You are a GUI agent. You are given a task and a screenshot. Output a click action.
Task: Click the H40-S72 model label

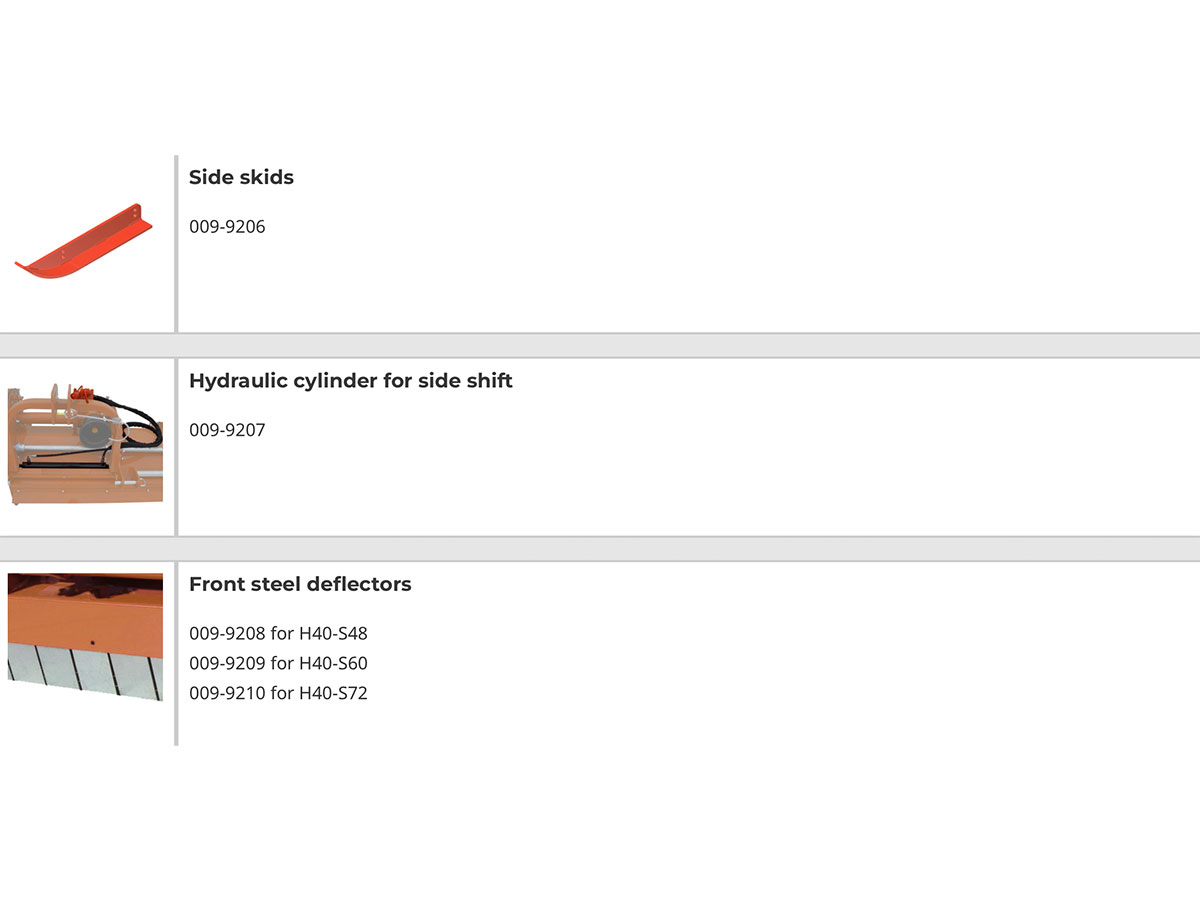[333, 693]
